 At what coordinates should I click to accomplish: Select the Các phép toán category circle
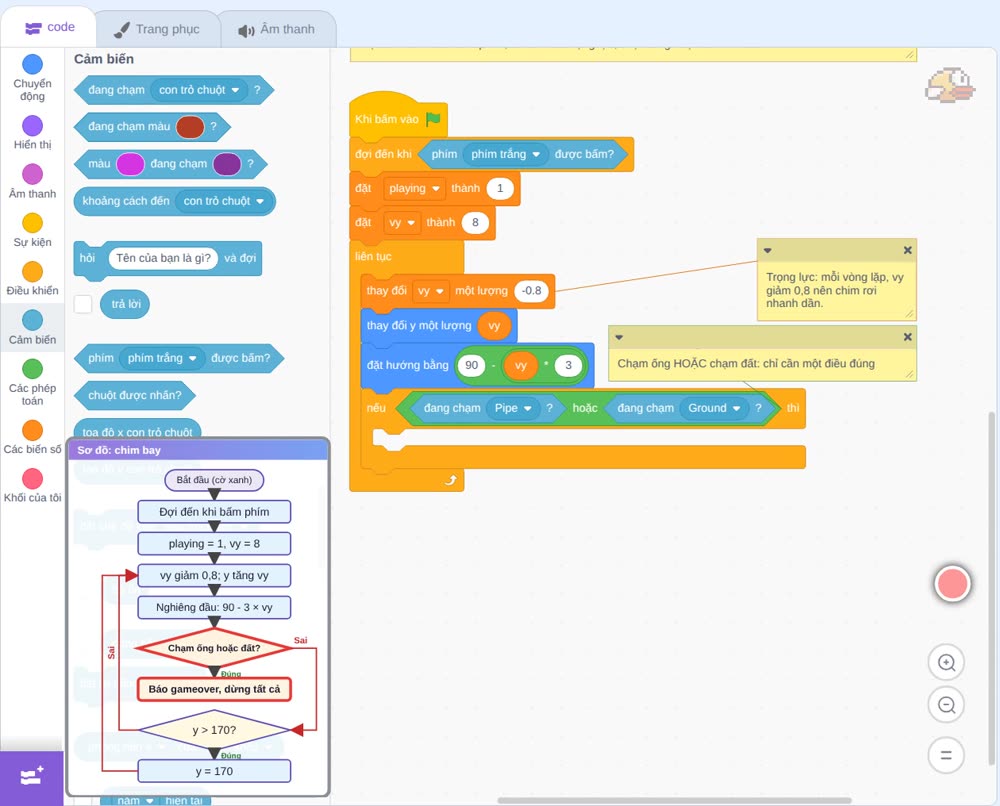click(x=33, y=369)
